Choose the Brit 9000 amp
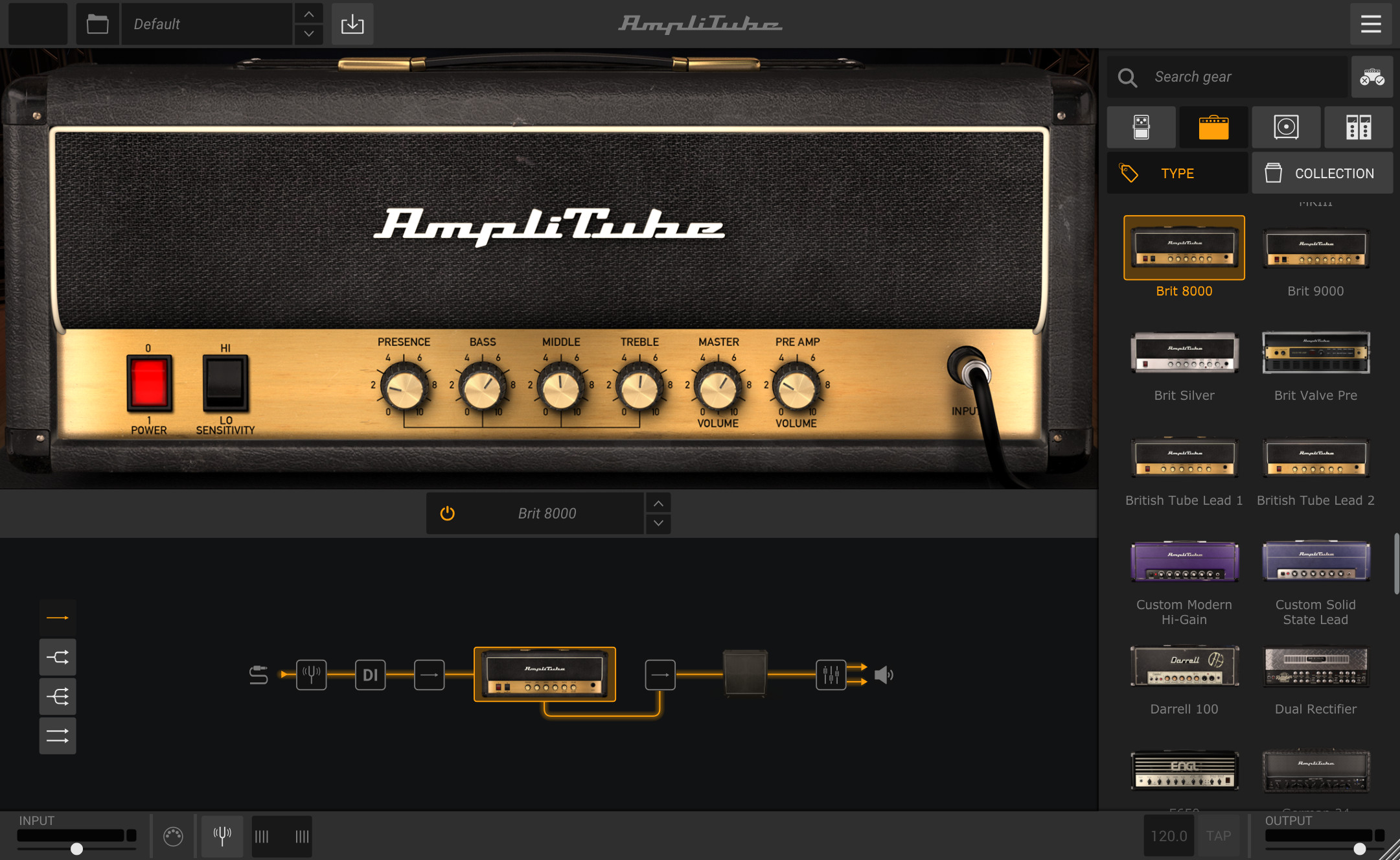The height and width of the screenshot is (860, 1400). [1316, 248]
